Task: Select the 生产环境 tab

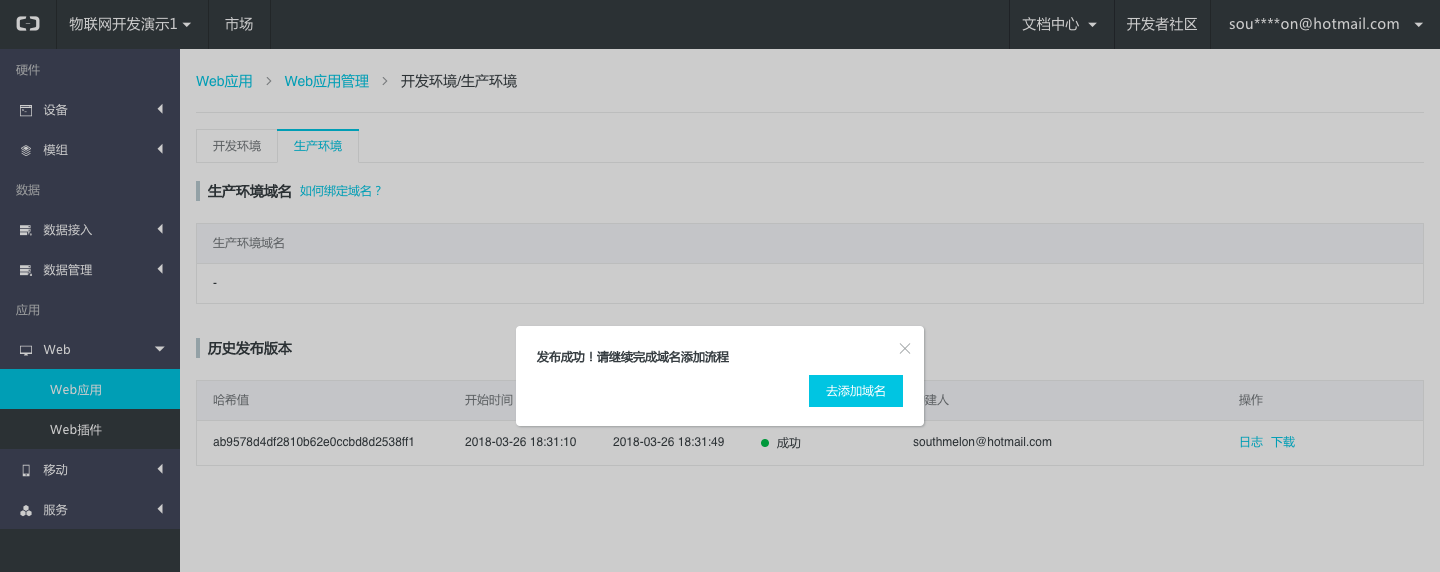Action: [317, 146]
